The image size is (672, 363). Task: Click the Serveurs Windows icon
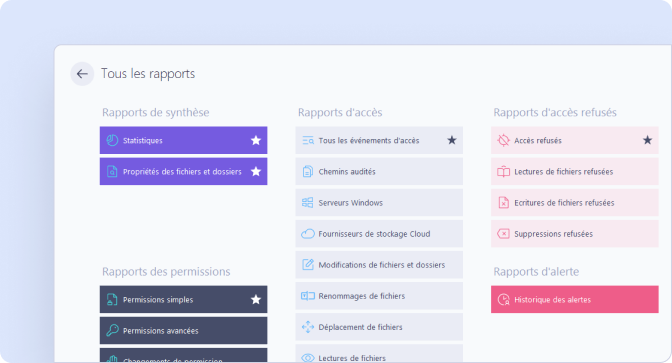point(308,203)
